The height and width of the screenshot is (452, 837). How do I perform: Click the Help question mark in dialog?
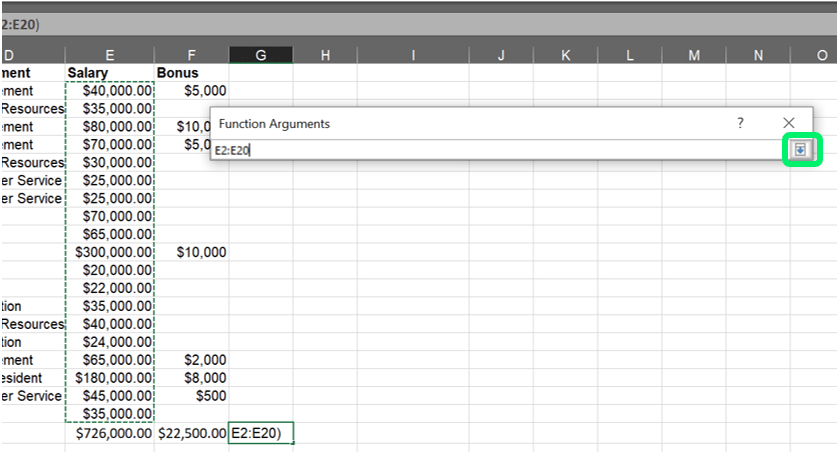(740, 123)
